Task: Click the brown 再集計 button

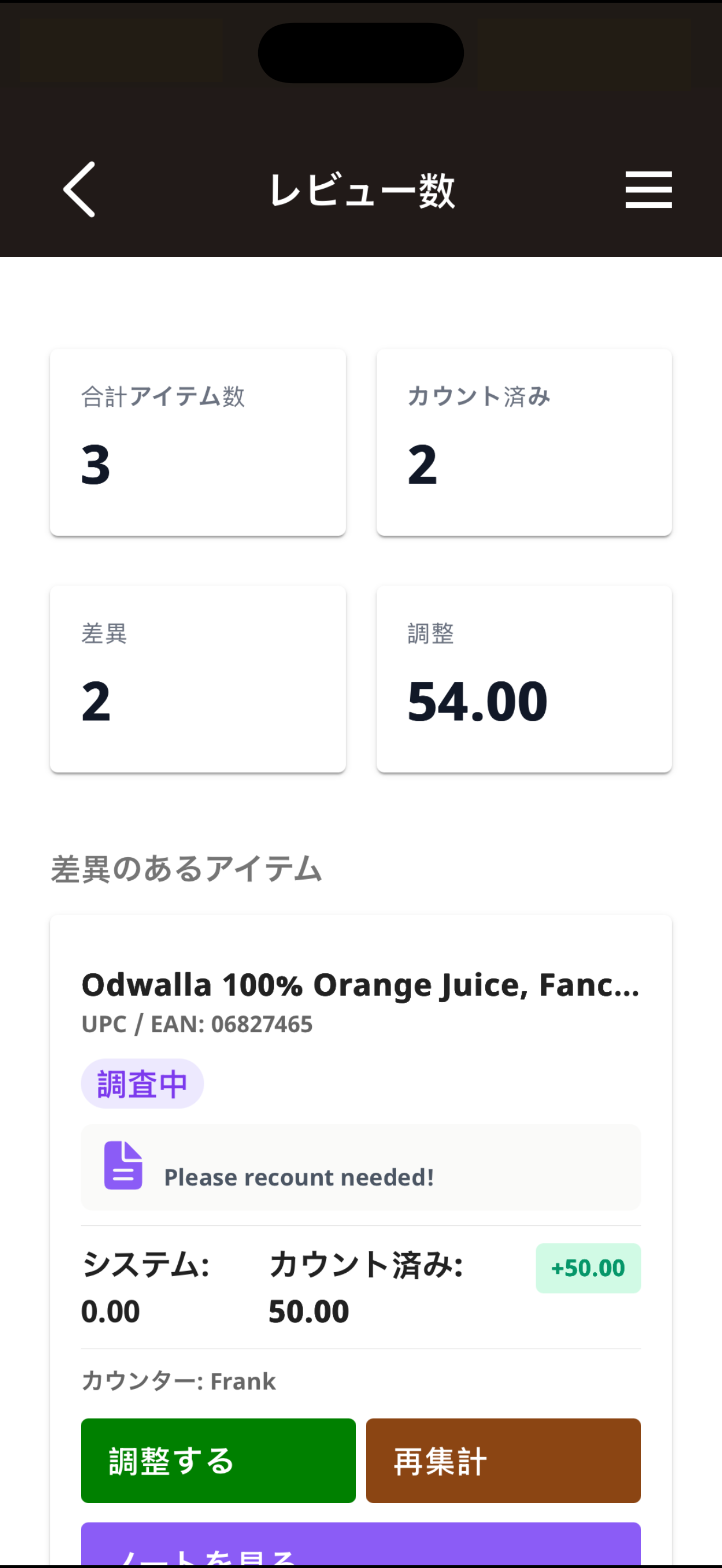Action: click(503, 1460)
